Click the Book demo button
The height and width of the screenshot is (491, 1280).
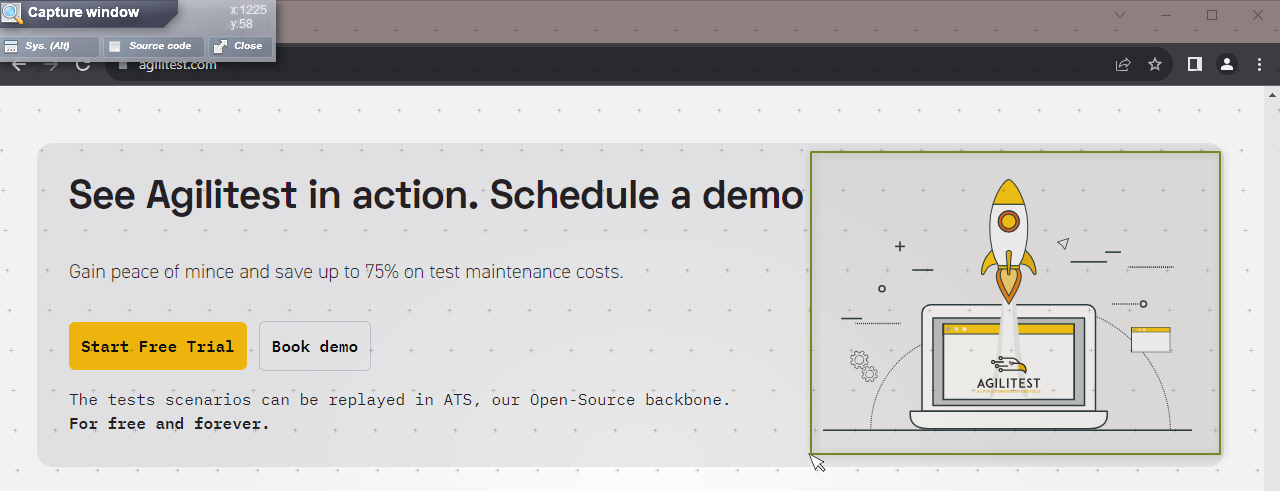coord(315,346)
